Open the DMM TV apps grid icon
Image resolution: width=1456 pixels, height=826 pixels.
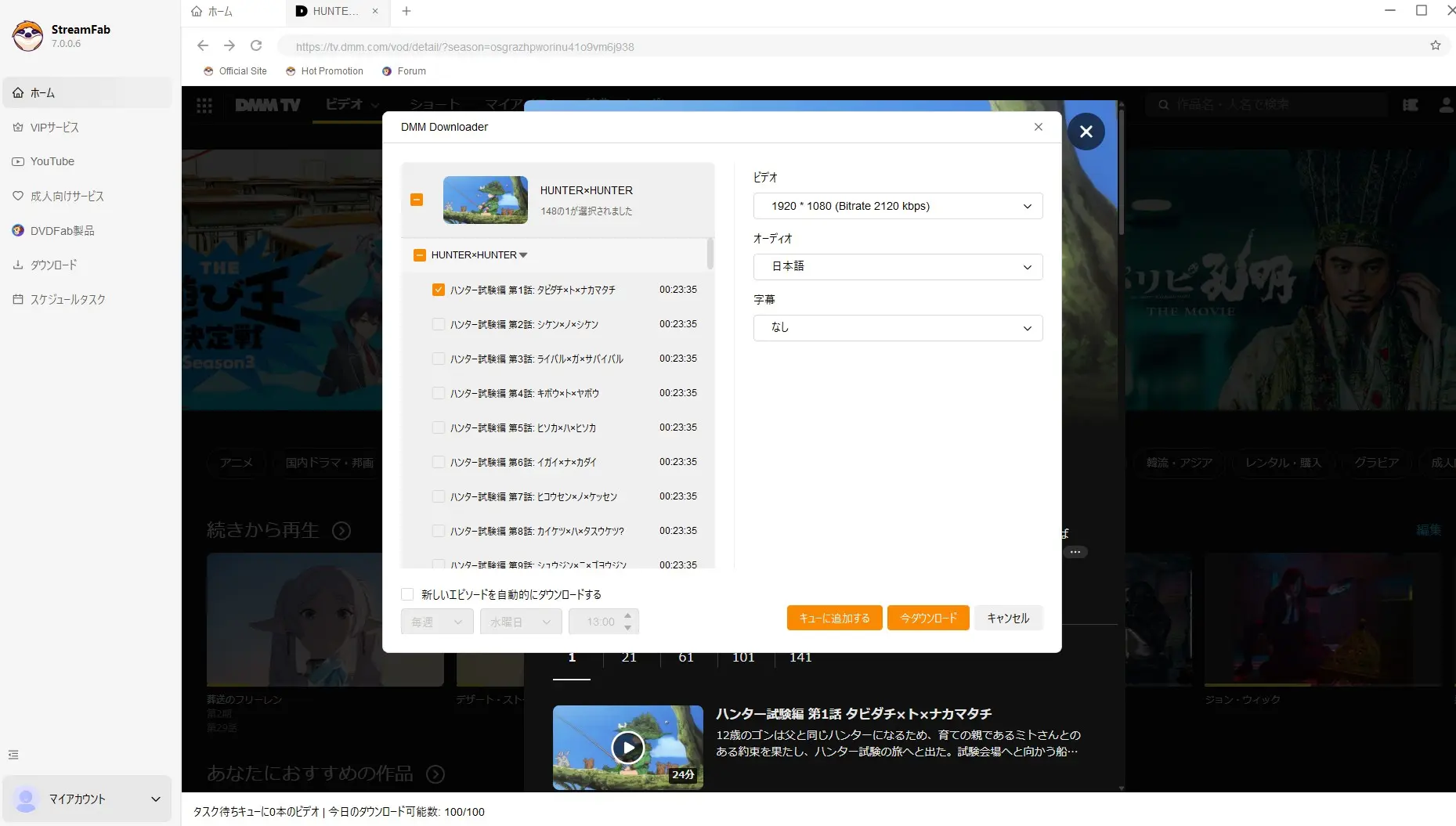(204, 105)
